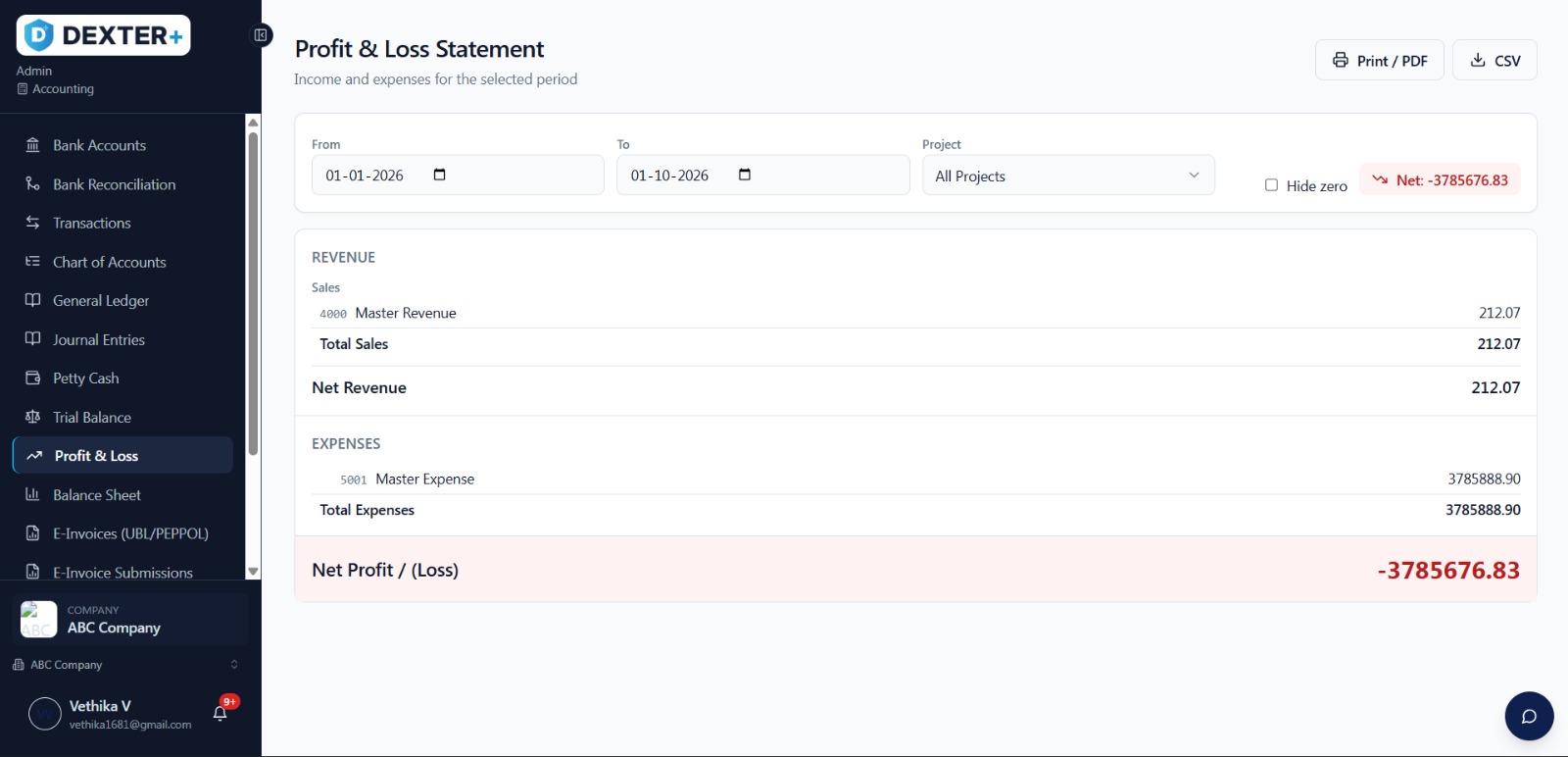Expand the All Projects dropdown
This screenshot has height=757, width=1568.
tap(1068, 176)
